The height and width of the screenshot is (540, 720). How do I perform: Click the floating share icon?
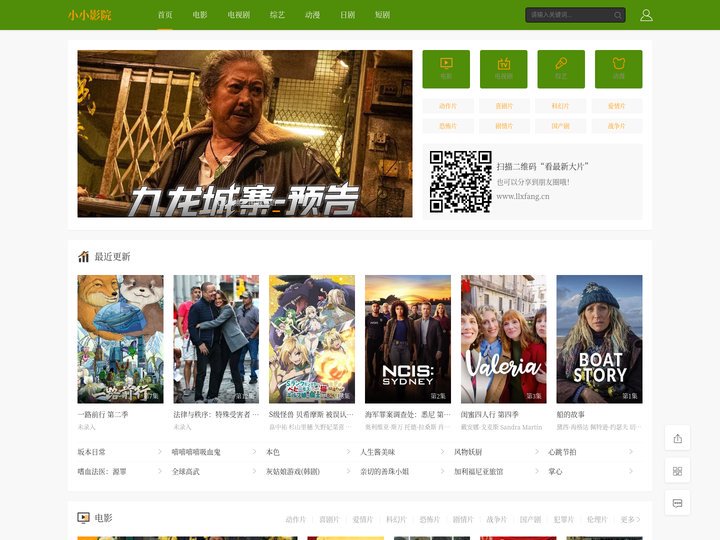point(677,439)
